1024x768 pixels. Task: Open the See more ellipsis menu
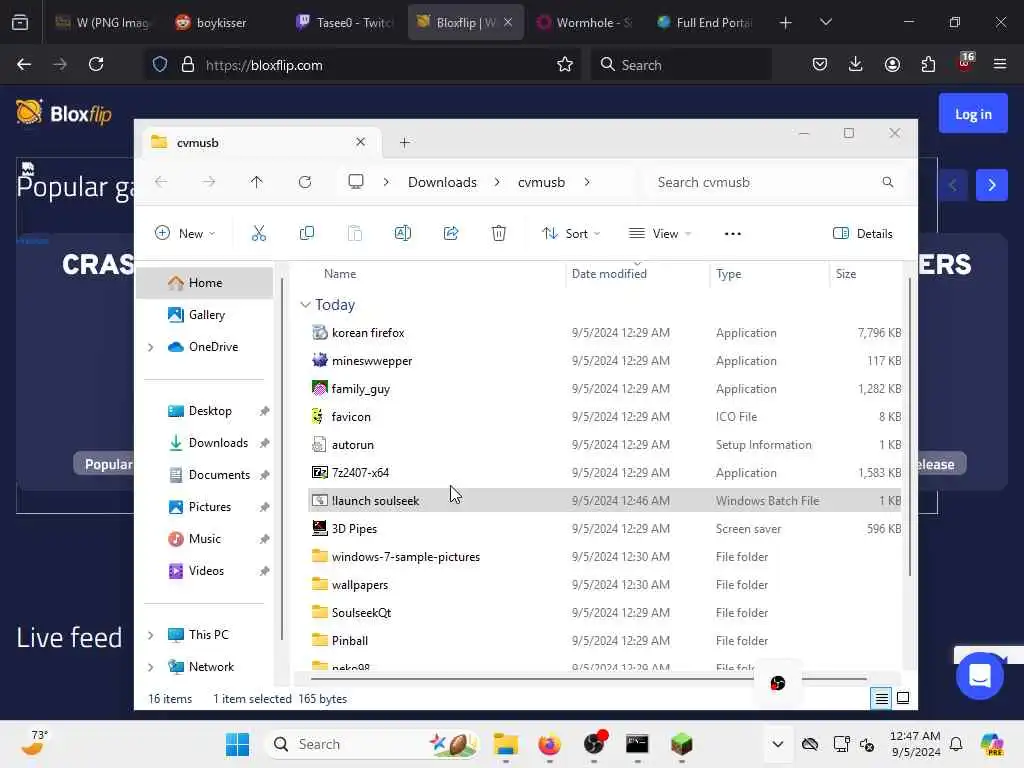click(x=732, y=234)
